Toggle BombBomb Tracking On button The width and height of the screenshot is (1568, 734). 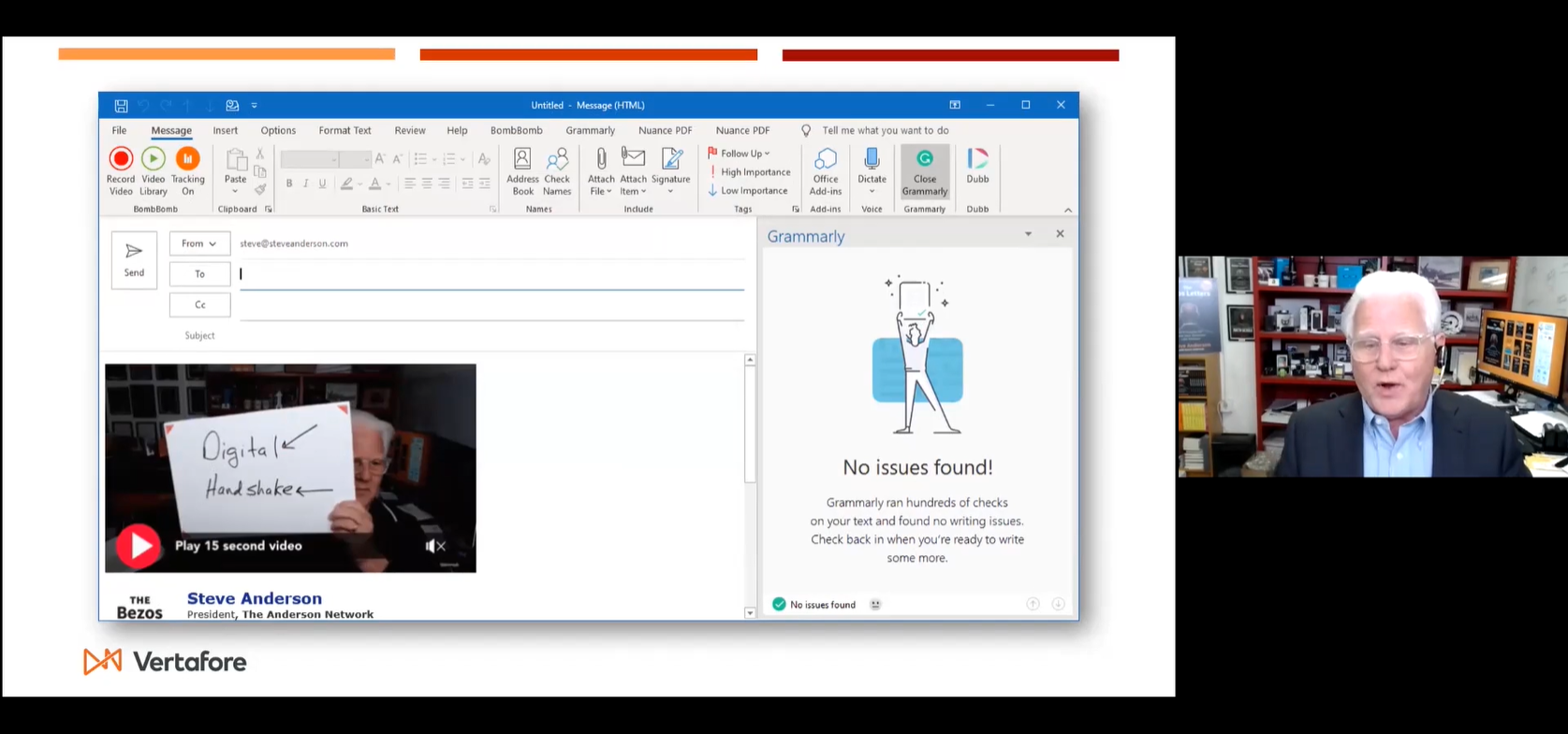(x=187, y=160)
